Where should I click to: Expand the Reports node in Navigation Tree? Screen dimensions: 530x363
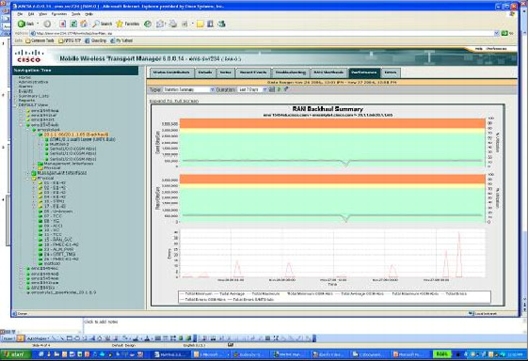point(16,100)
